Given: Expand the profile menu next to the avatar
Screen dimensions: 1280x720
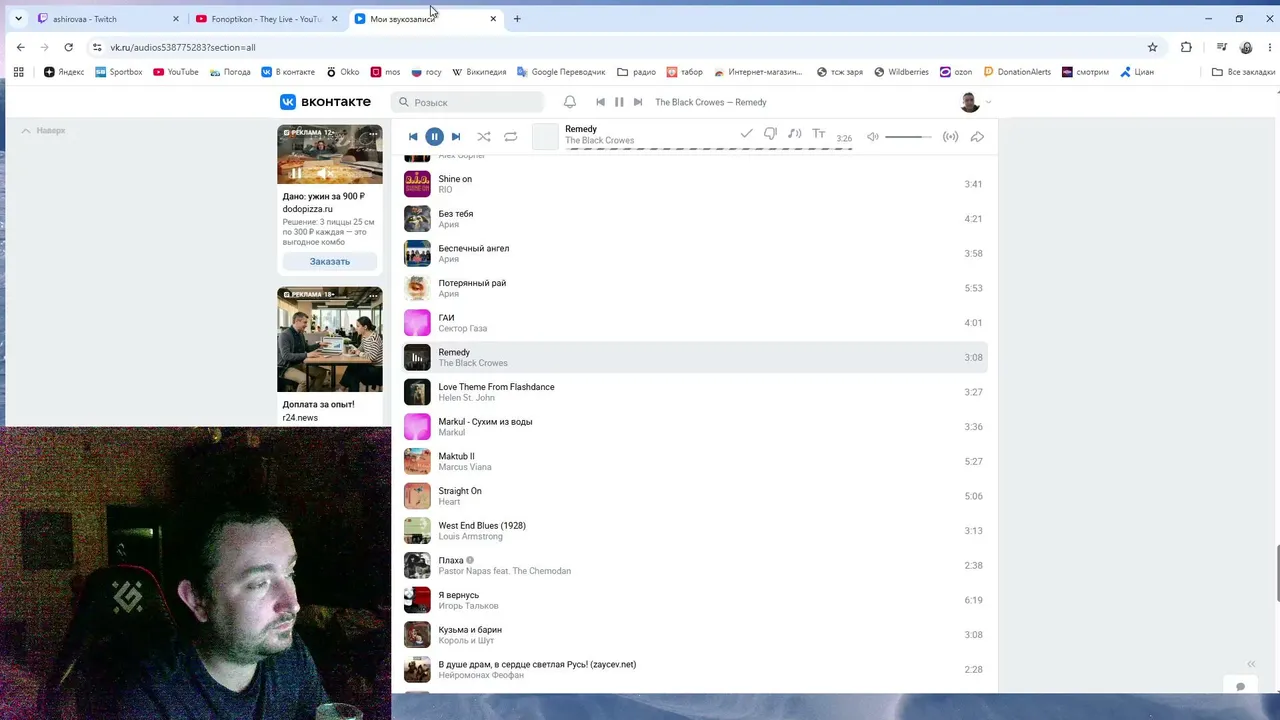Looking at the screenshot, I should pyautogui.click(x=989, y=102).
